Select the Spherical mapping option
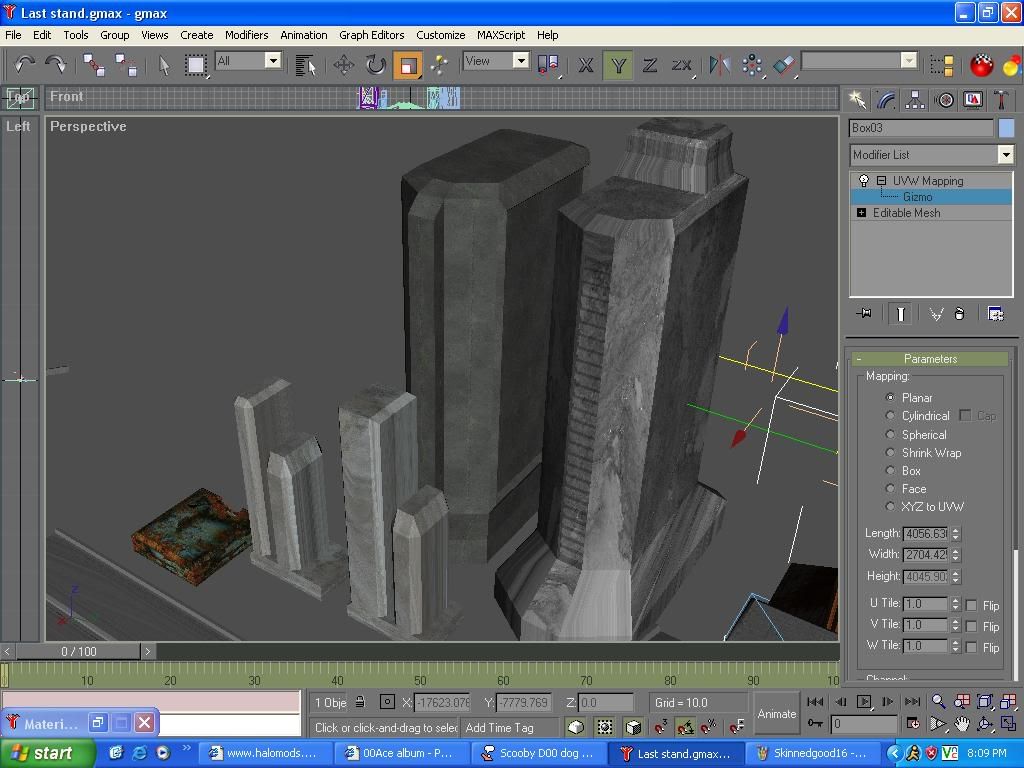The width and height of the screenshot is (1024, 768). click(890, 434)
